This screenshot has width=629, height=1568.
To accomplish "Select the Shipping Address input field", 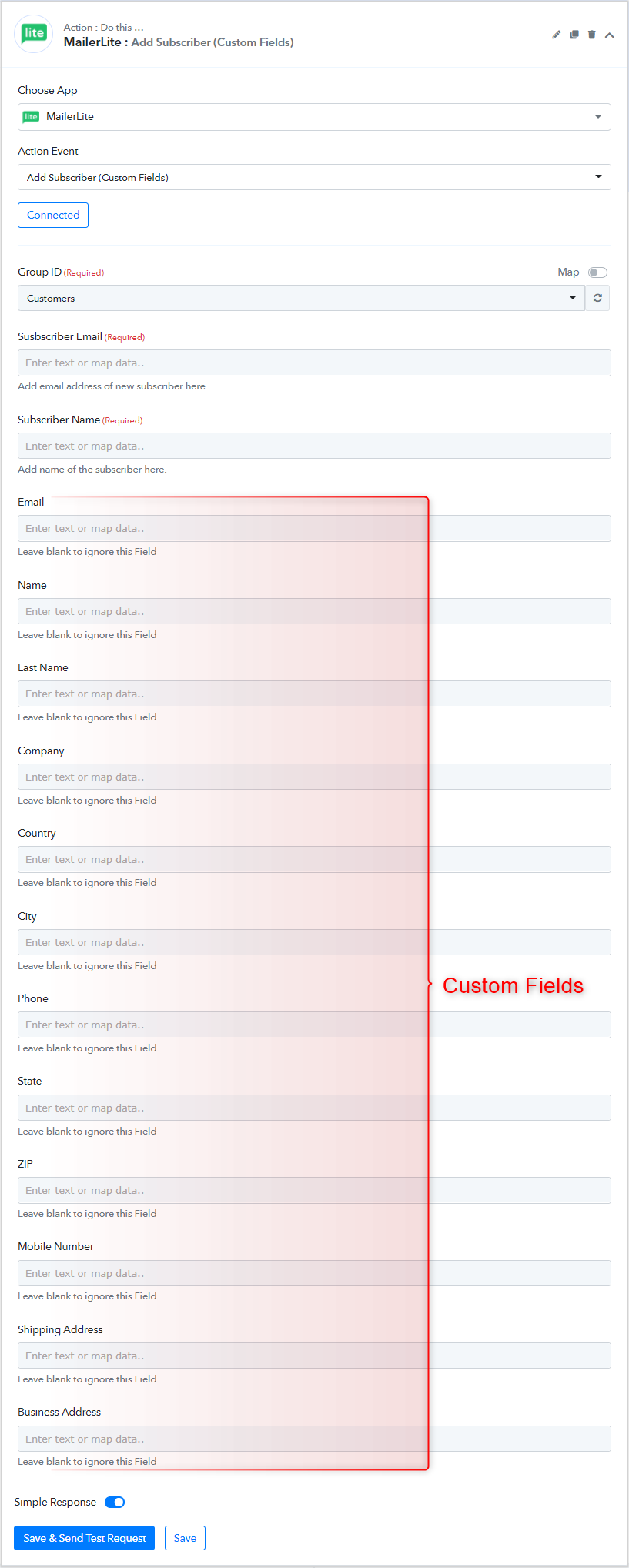I will pyautogui.click(x=314, y=1356).
